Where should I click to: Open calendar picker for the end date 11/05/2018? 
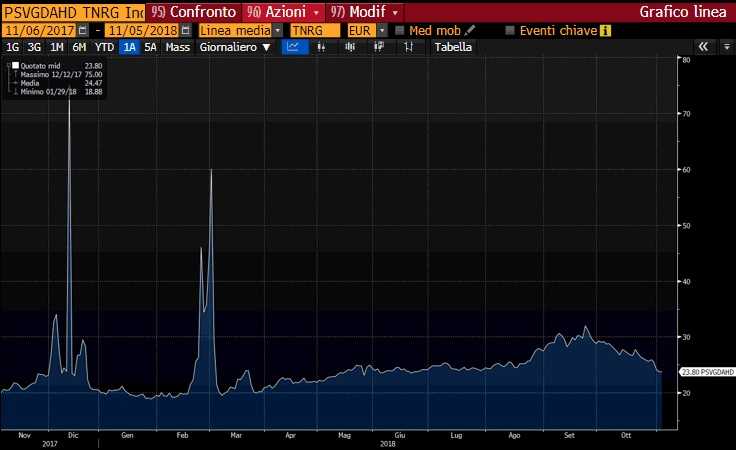click(186, 31)
